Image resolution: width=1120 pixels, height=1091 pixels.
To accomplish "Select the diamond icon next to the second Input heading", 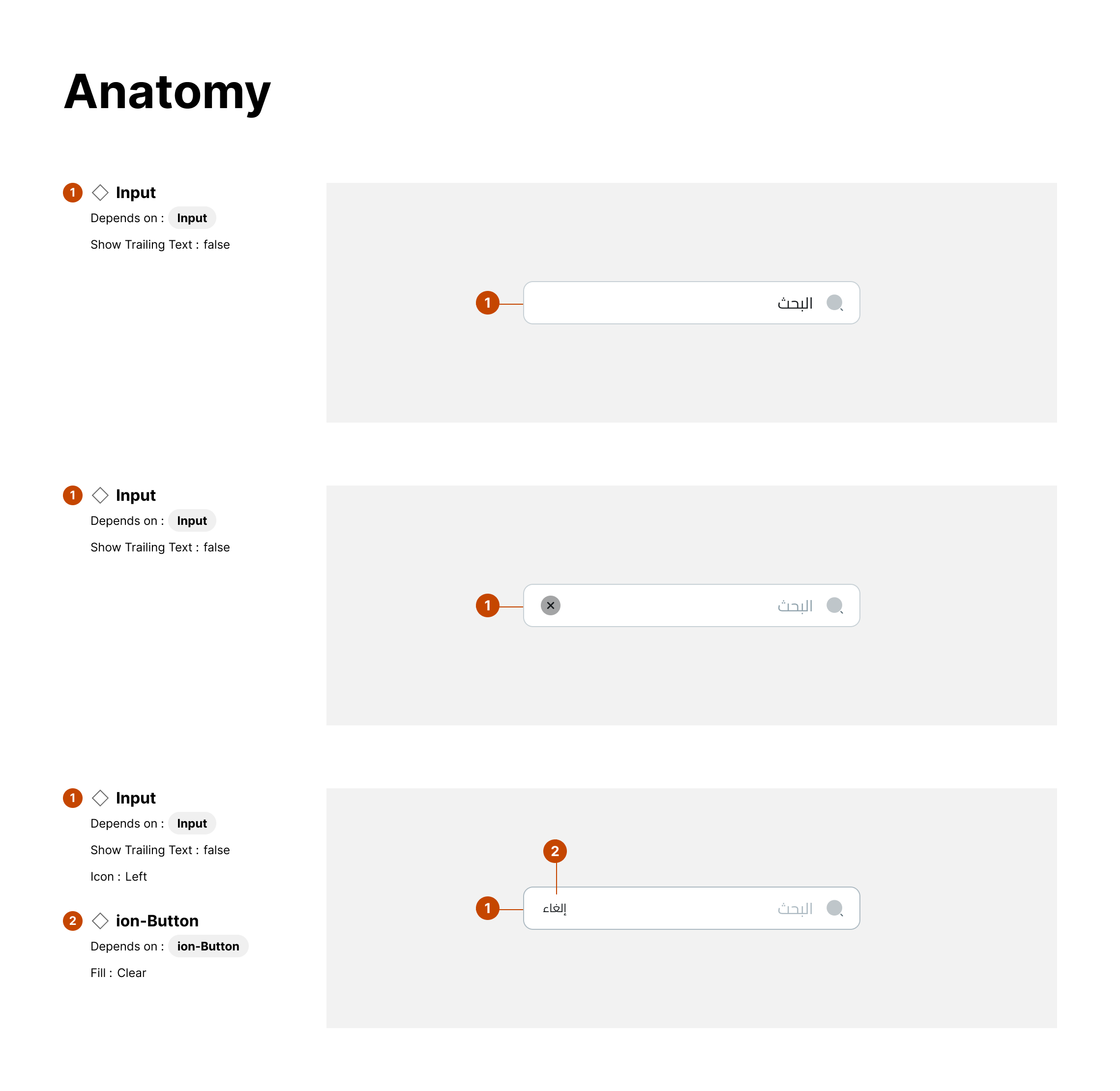I will point(101,495).
